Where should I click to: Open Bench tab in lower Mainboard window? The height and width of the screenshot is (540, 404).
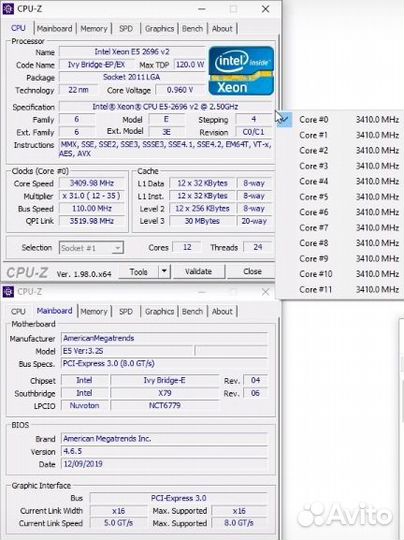(192, 311)
